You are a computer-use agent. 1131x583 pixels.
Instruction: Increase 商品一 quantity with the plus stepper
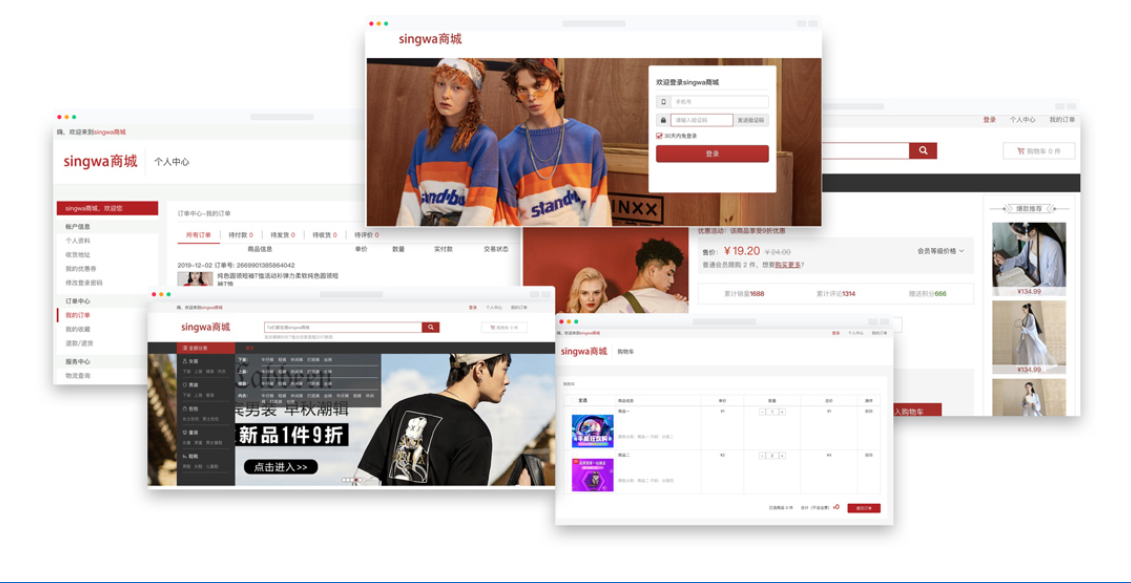(781, 414)
